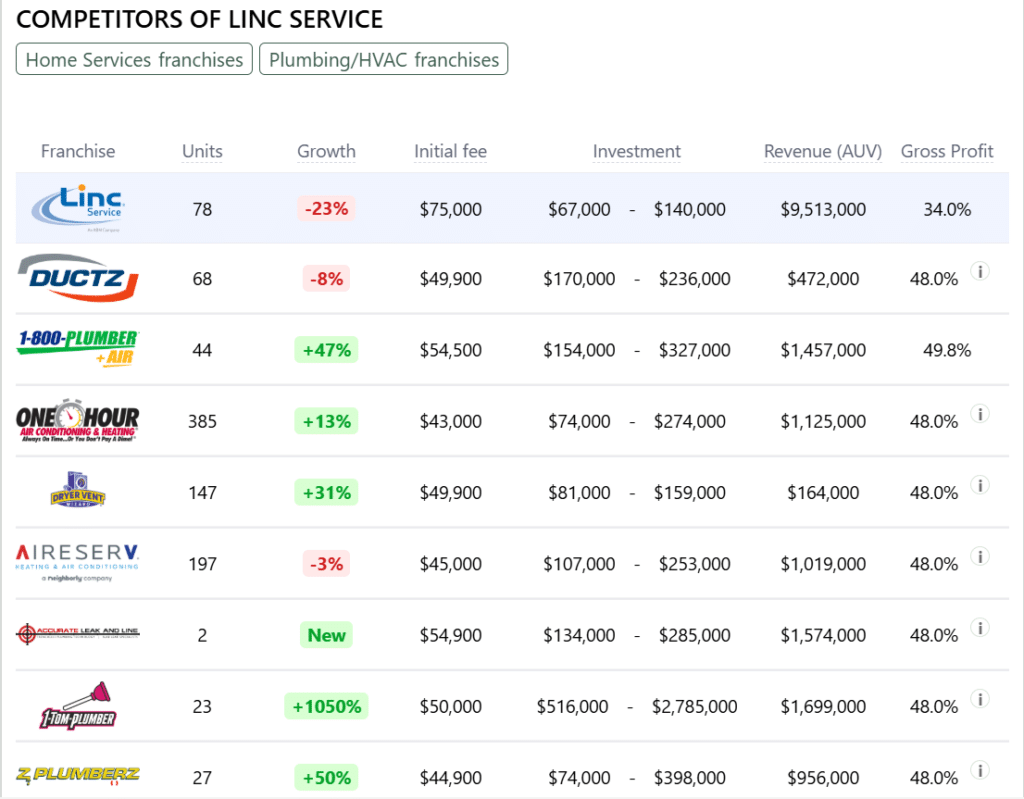Show gross profit info for One Hour
Viewport: 1024px width, 799px height.
980,414
